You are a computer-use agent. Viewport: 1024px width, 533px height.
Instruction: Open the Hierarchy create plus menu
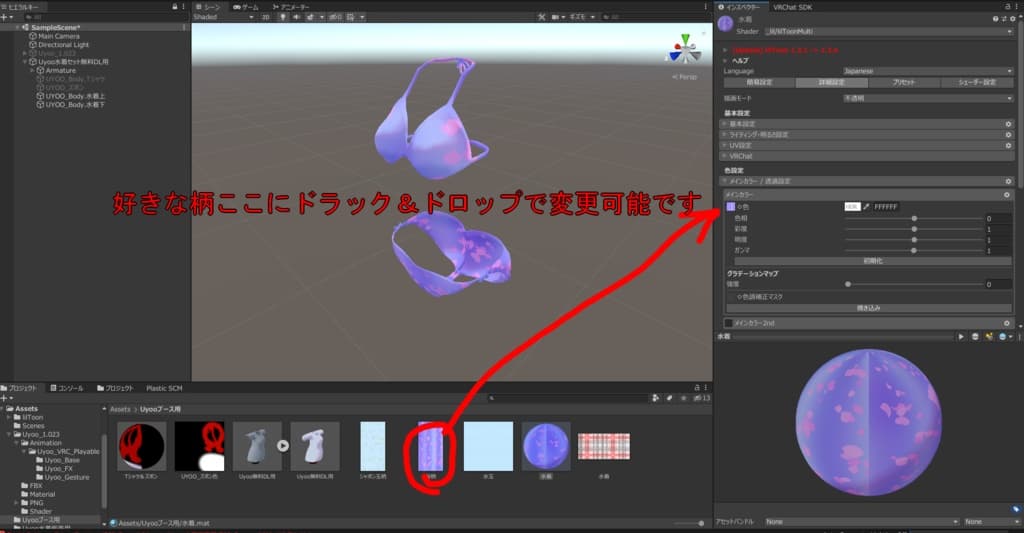point(5,17)
